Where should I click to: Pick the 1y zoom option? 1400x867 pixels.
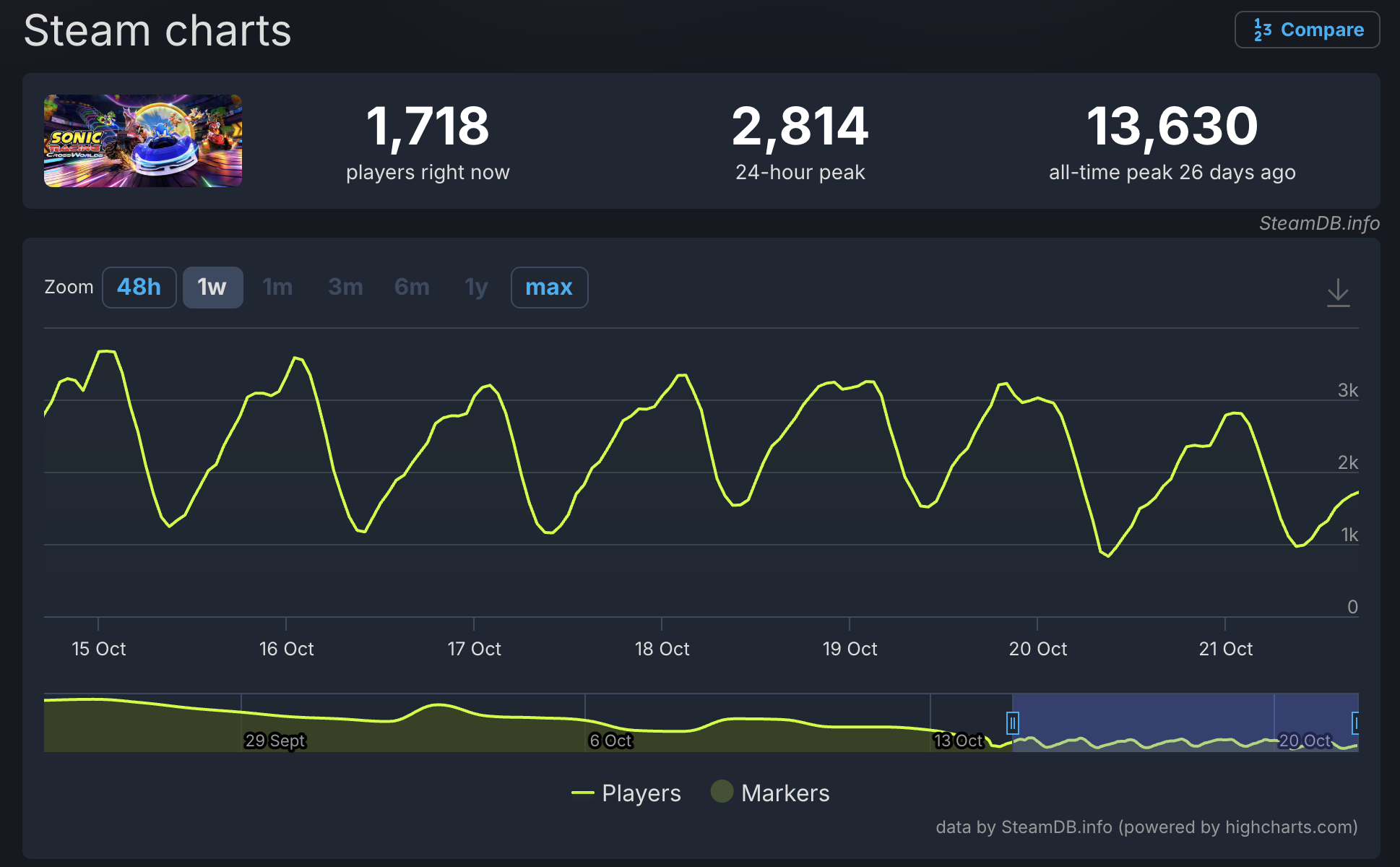pyautogui.click(x=476, y=288)
